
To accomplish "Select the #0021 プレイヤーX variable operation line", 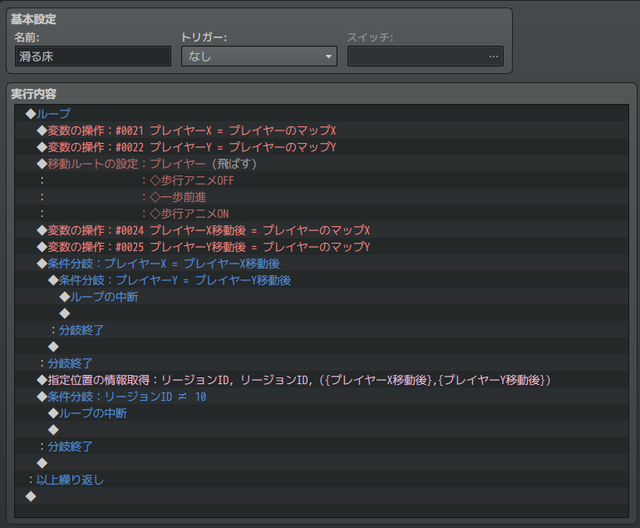I will pyautogui.click(x=321, y=130).
